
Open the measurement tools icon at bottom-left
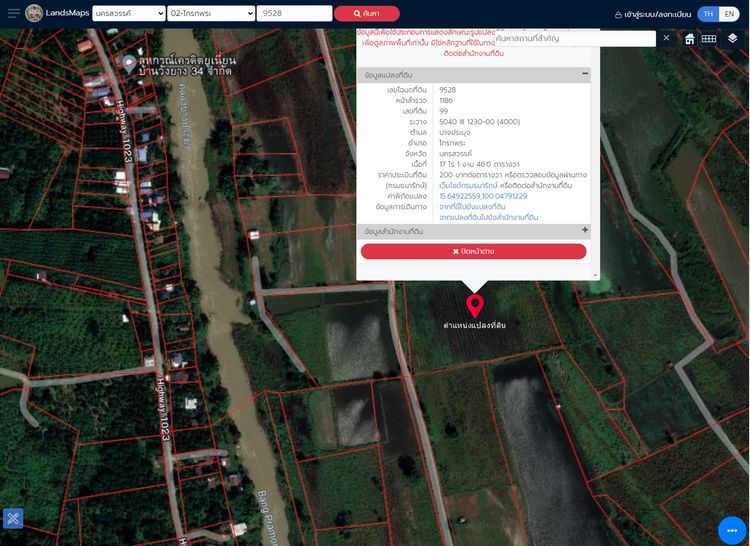[12, 518]
